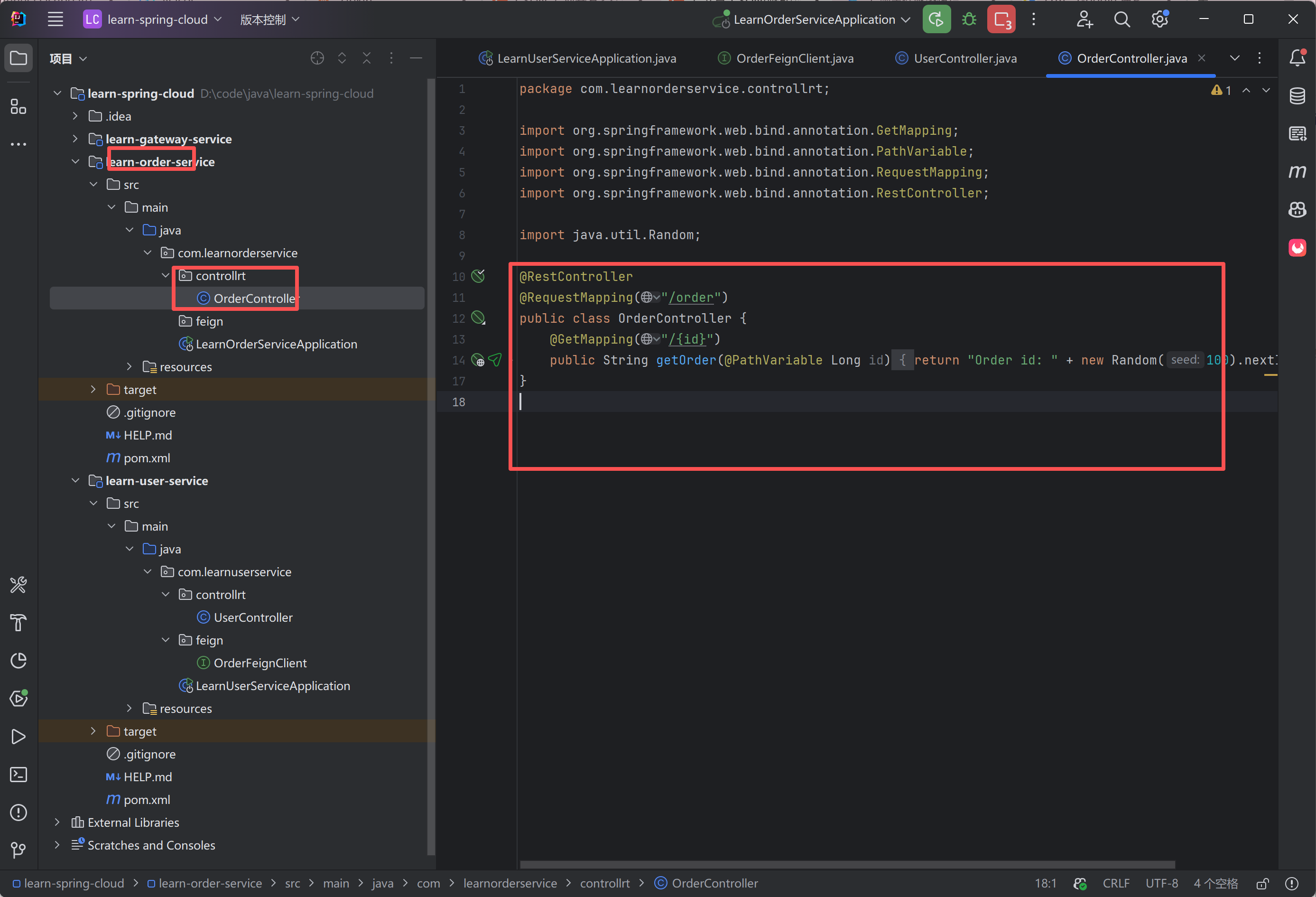Open the Notifications bell panel

(1297, 57)
